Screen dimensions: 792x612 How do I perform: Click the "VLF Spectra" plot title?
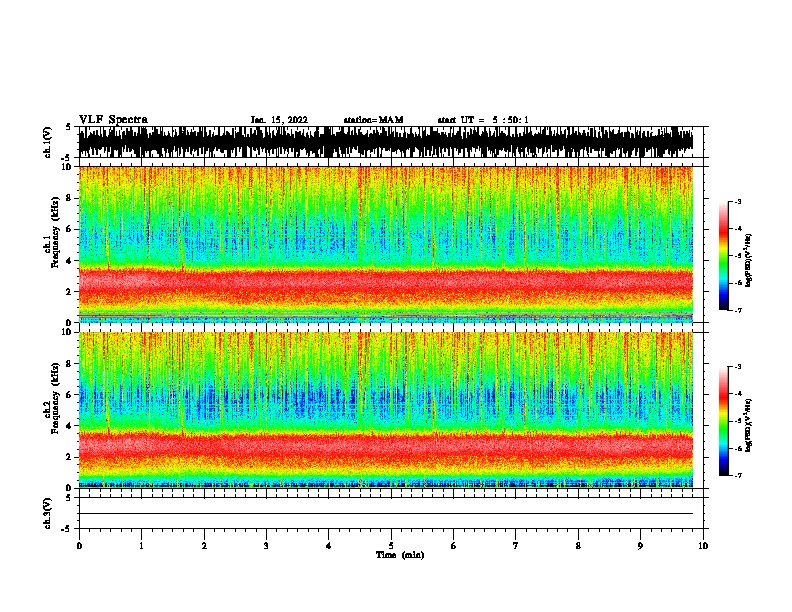point(113,120)
